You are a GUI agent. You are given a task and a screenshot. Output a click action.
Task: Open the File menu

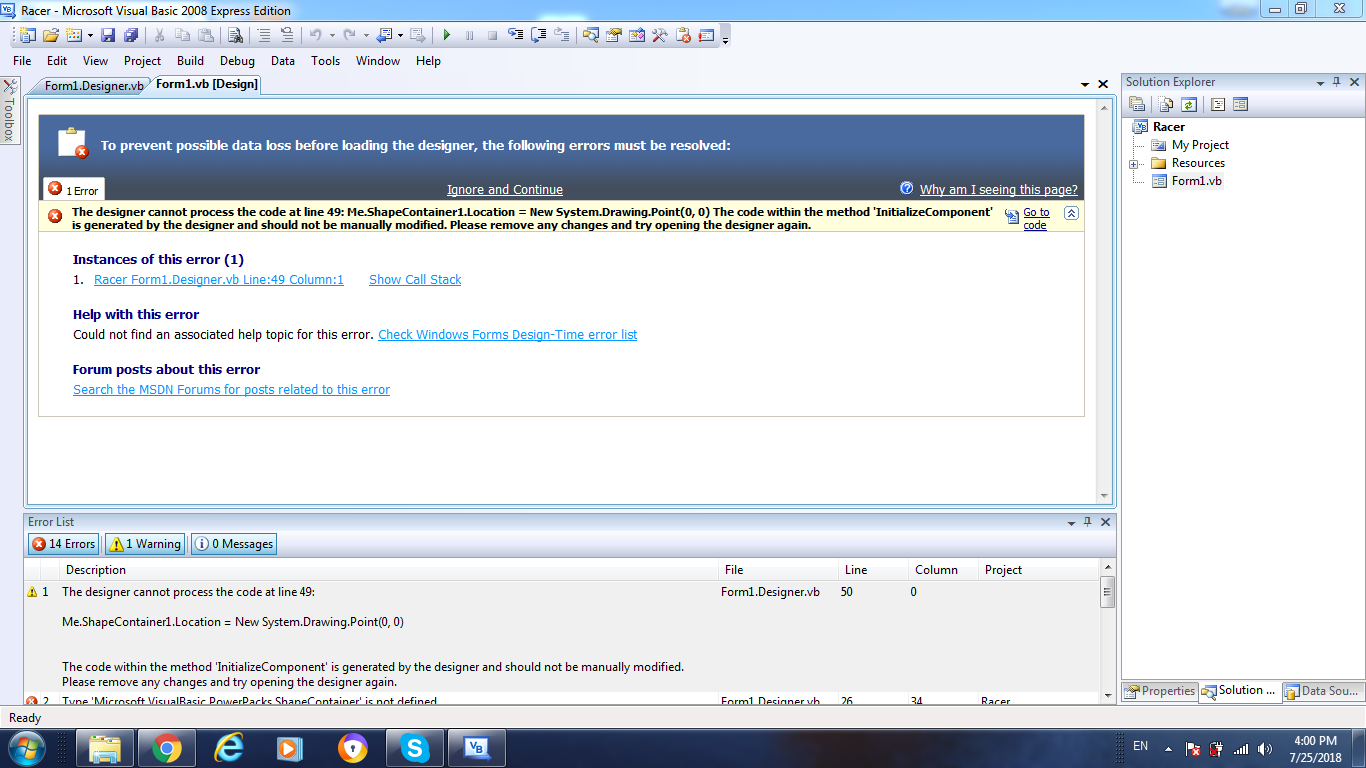pos(22,61)
